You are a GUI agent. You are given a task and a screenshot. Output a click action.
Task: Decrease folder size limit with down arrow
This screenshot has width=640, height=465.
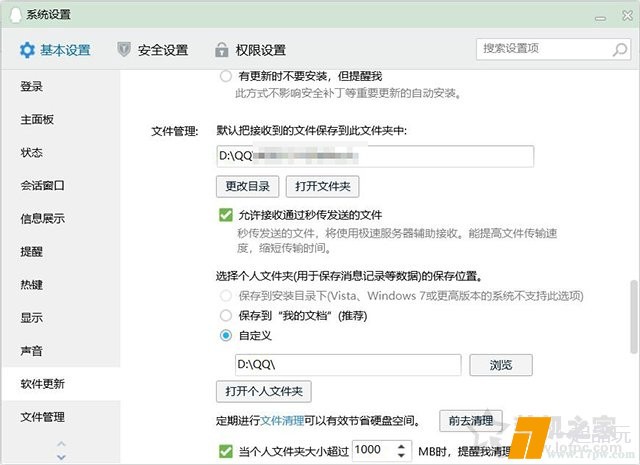coord(401,455)
